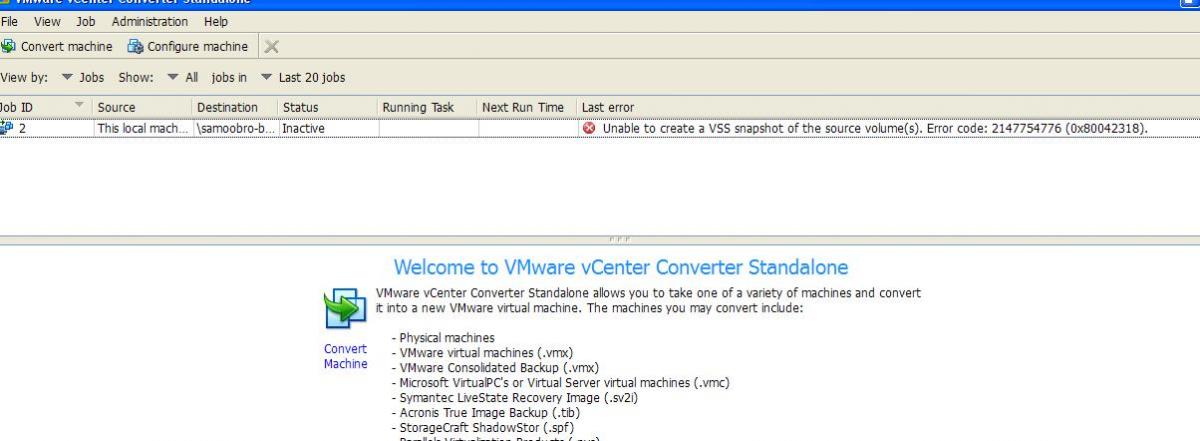The height and width of the screenshot is (441, 1200).
Task: Sort by Running Task column header
Action: (x=427, y=107)
